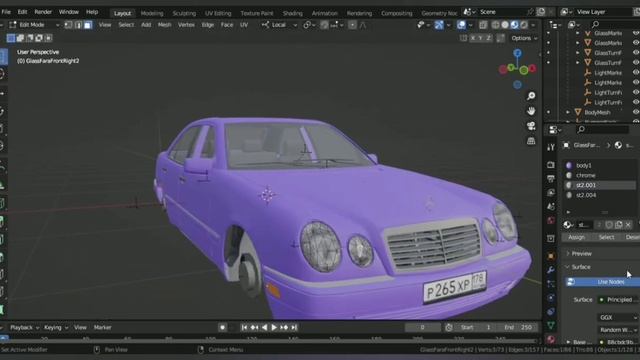Open the Local transform orientation dropdown
640x360 pixels.
click(x=280, y=25)
